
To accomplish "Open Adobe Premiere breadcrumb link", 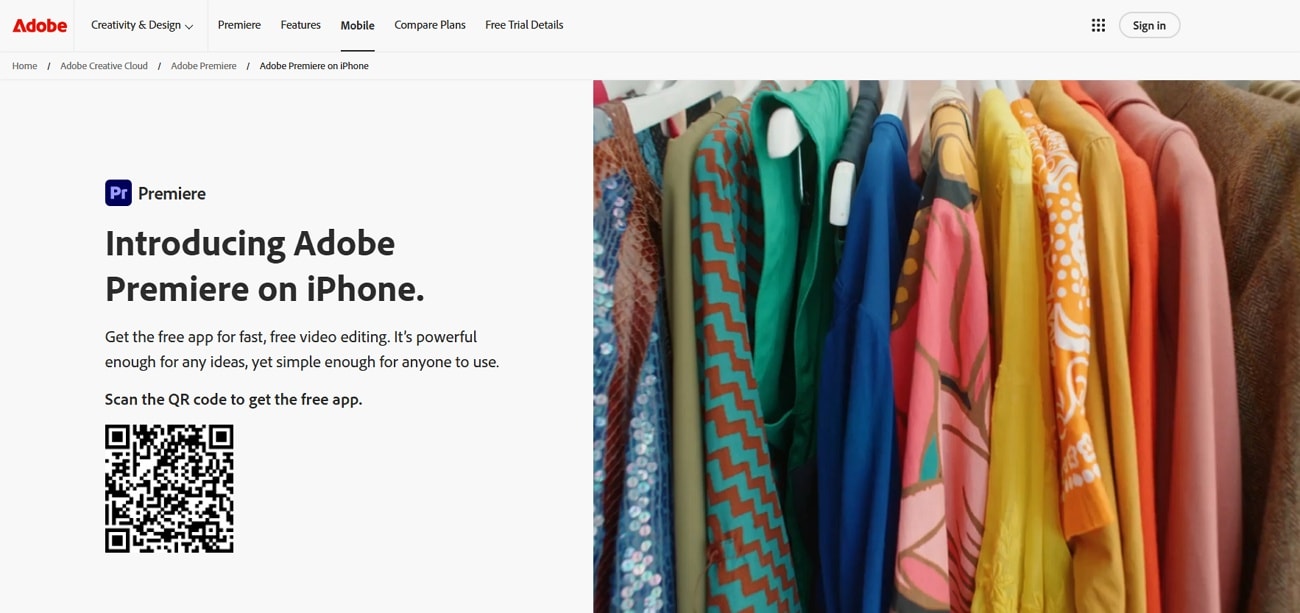I will [204, 66].
